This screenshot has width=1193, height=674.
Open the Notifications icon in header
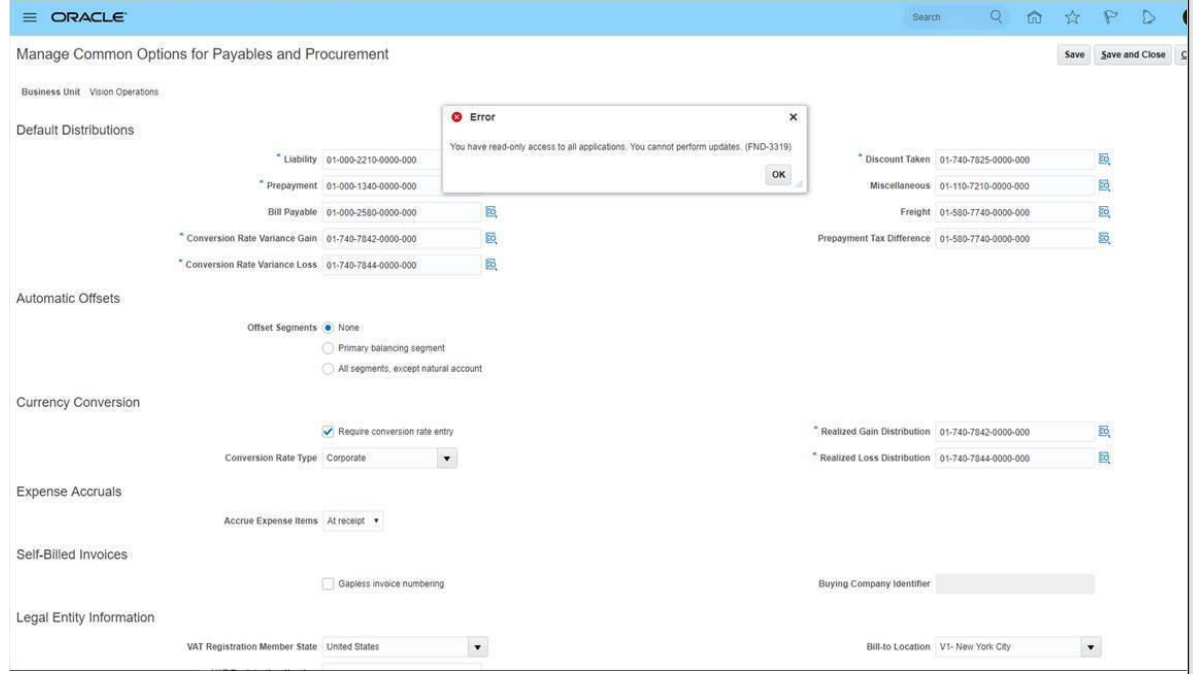[x=1148, y=17]
